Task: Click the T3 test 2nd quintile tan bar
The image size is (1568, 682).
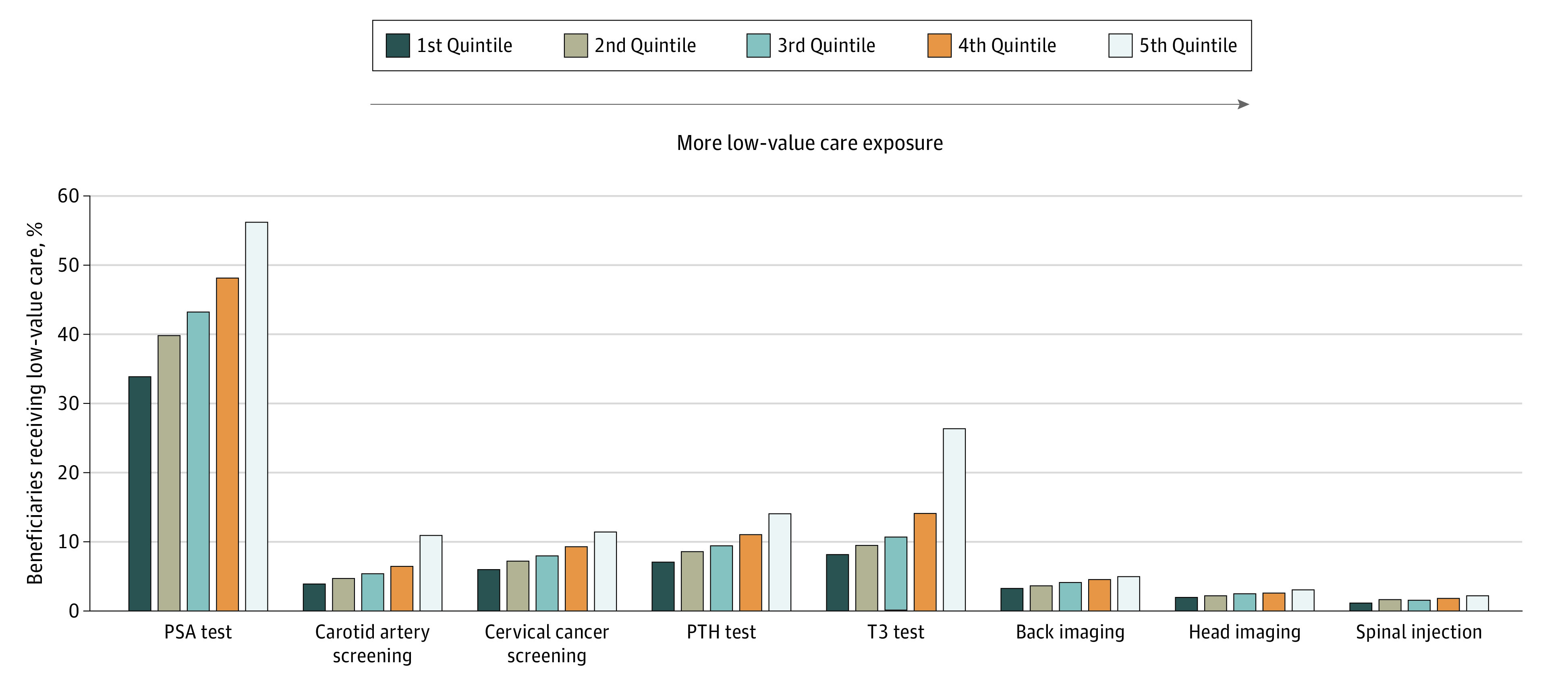Action: pyautogui.click(x=867, y=578)
